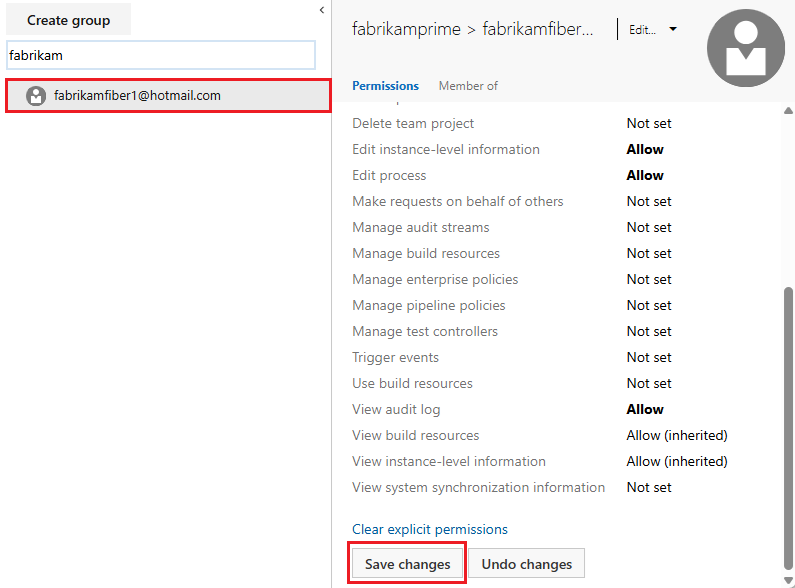Select the Permissions tab
Image resolution: width=795 pixels, height=588 pixels.
pyautogui.click(x=385, y=86)
